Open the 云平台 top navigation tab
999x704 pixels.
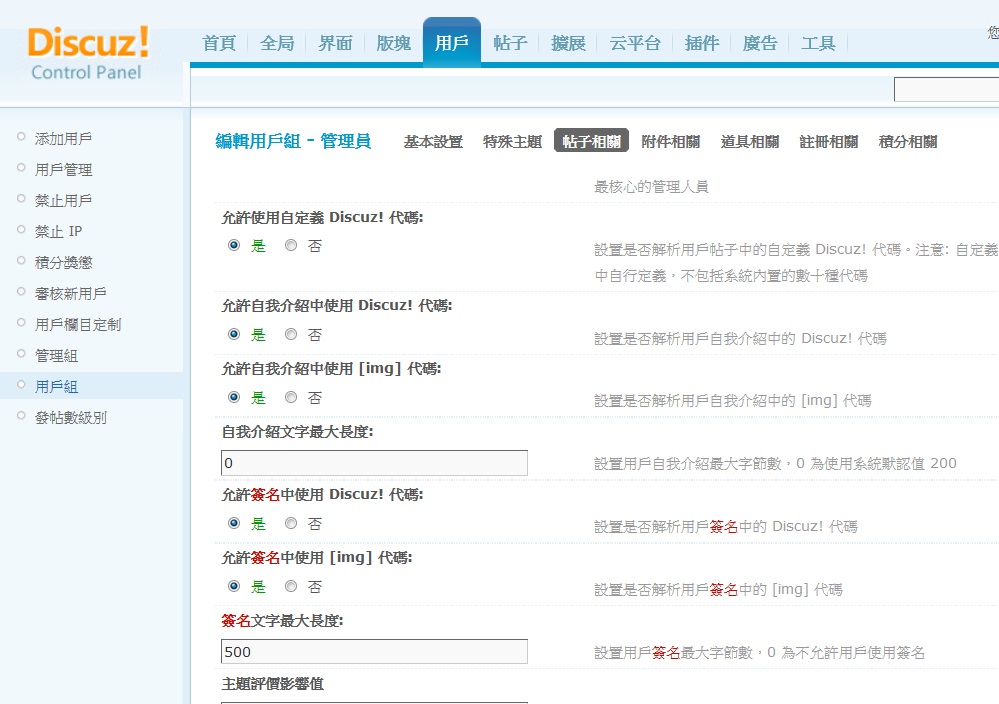(x=635, y=43)
